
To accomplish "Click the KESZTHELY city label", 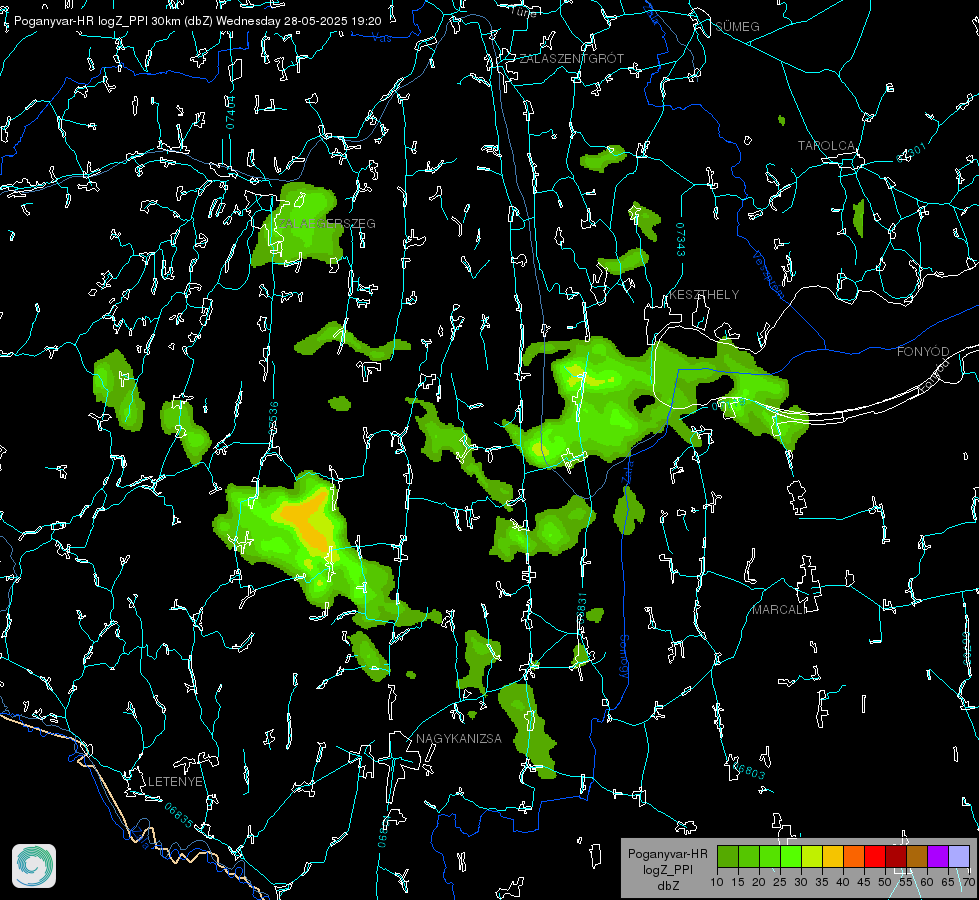I will 704,294.
